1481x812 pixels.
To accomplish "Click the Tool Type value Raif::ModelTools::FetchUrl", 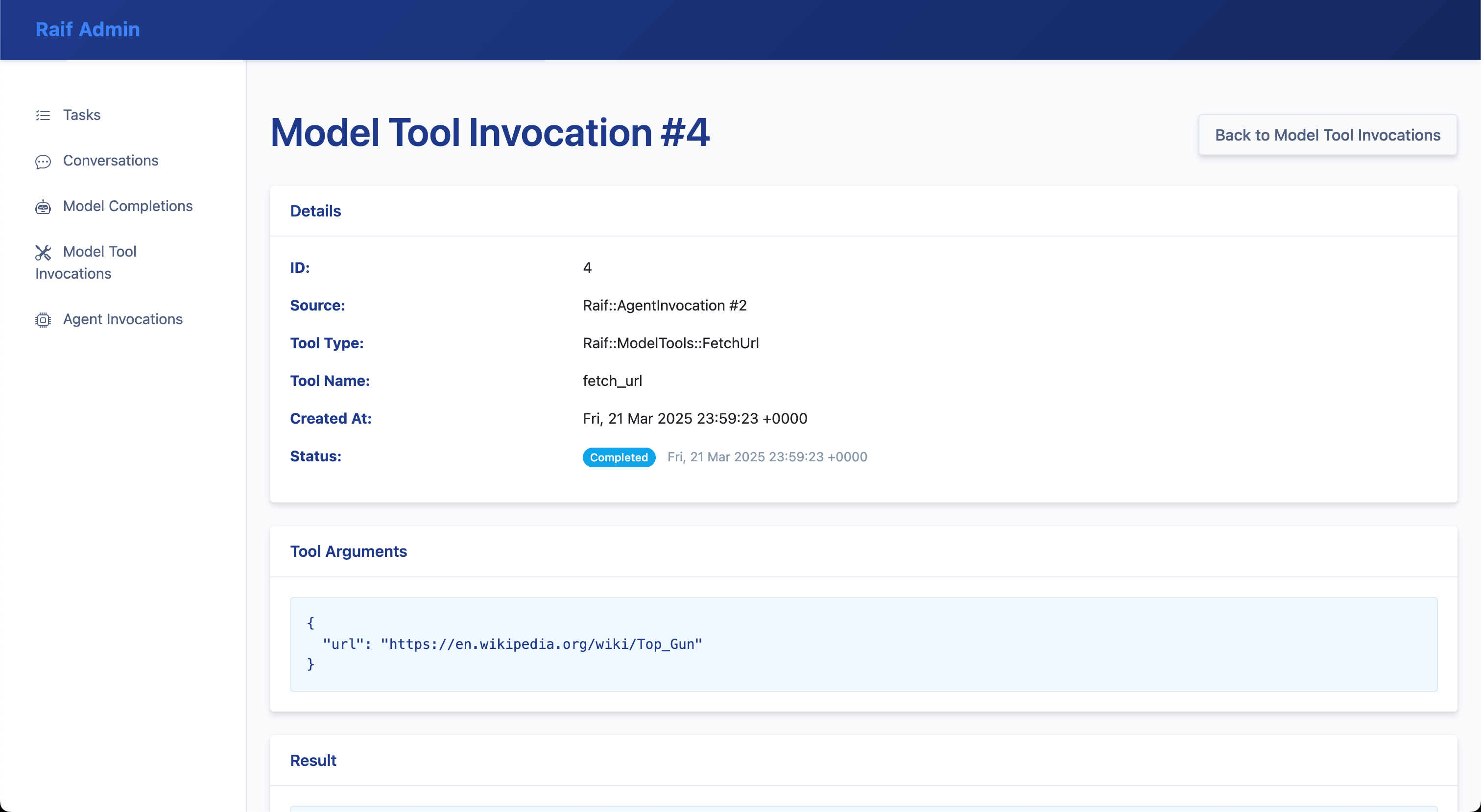I will pyautogui.click(x=671, y=343).
